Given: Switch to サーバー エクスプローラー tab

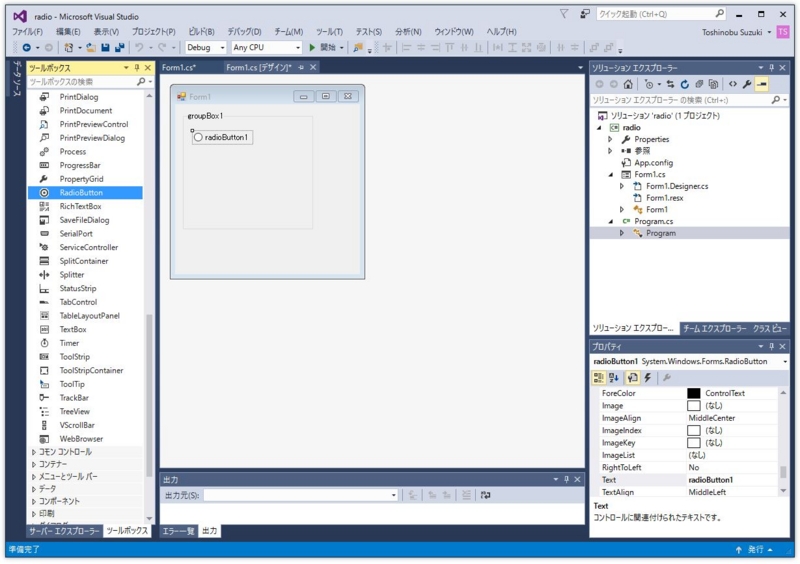Looking at the screenshot, I should [x=64, y=531].
